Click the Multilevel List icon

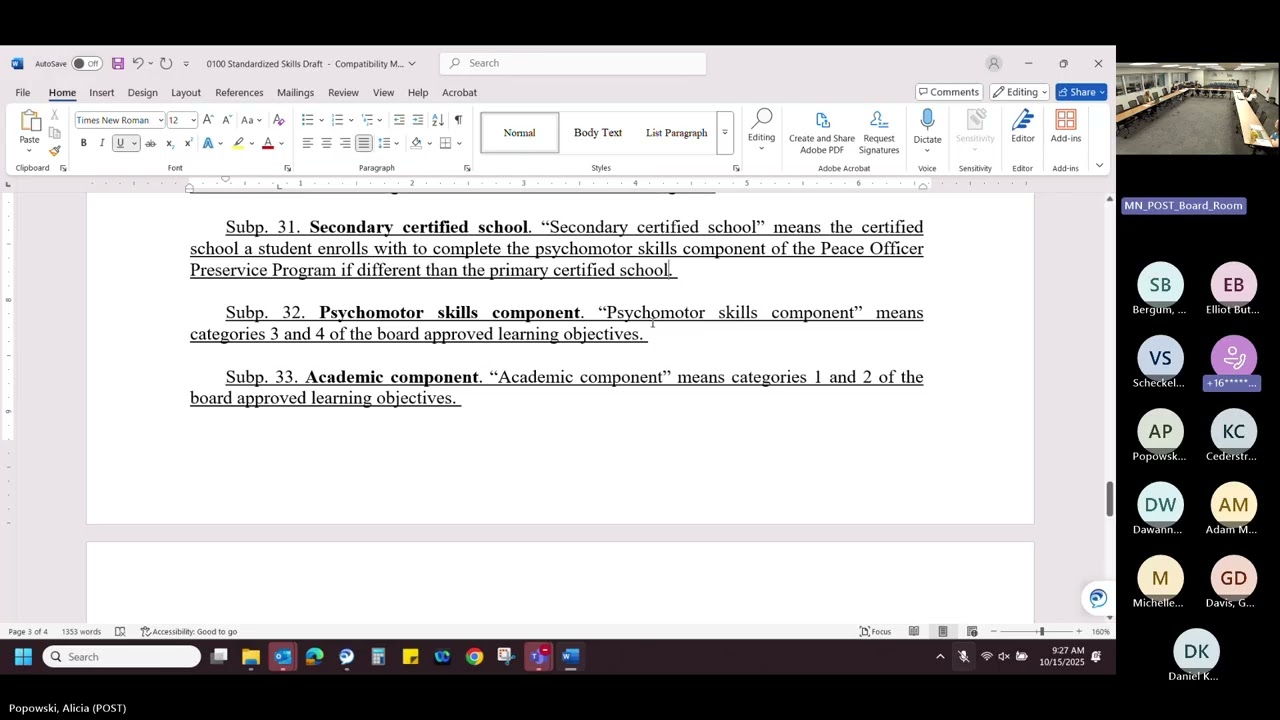pos(367,120)
